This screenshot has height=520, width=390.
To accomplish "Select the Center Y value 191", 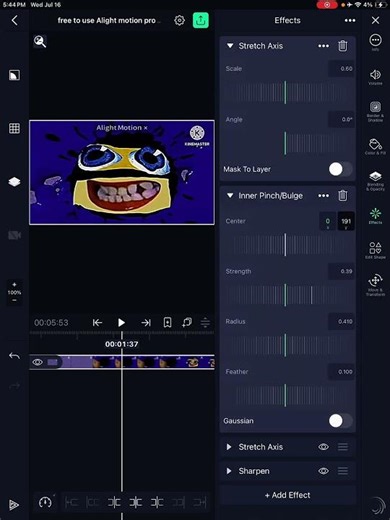I will point(346,221).
